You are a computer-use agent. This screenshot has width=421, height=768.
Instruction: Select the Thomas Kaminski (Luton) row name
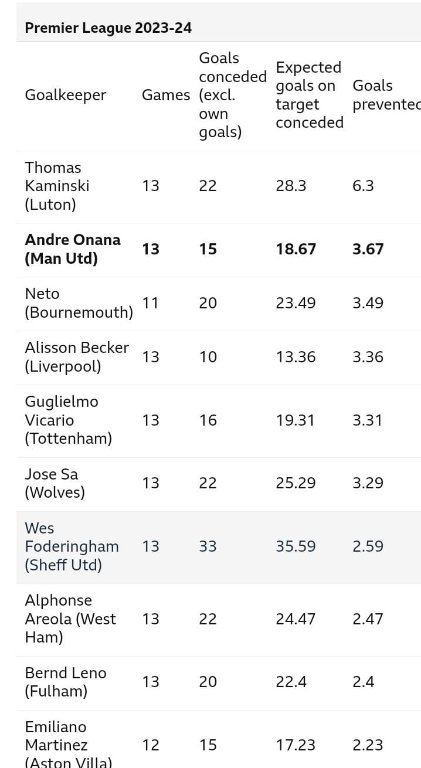pyautogui.click(x=57, y=186)
